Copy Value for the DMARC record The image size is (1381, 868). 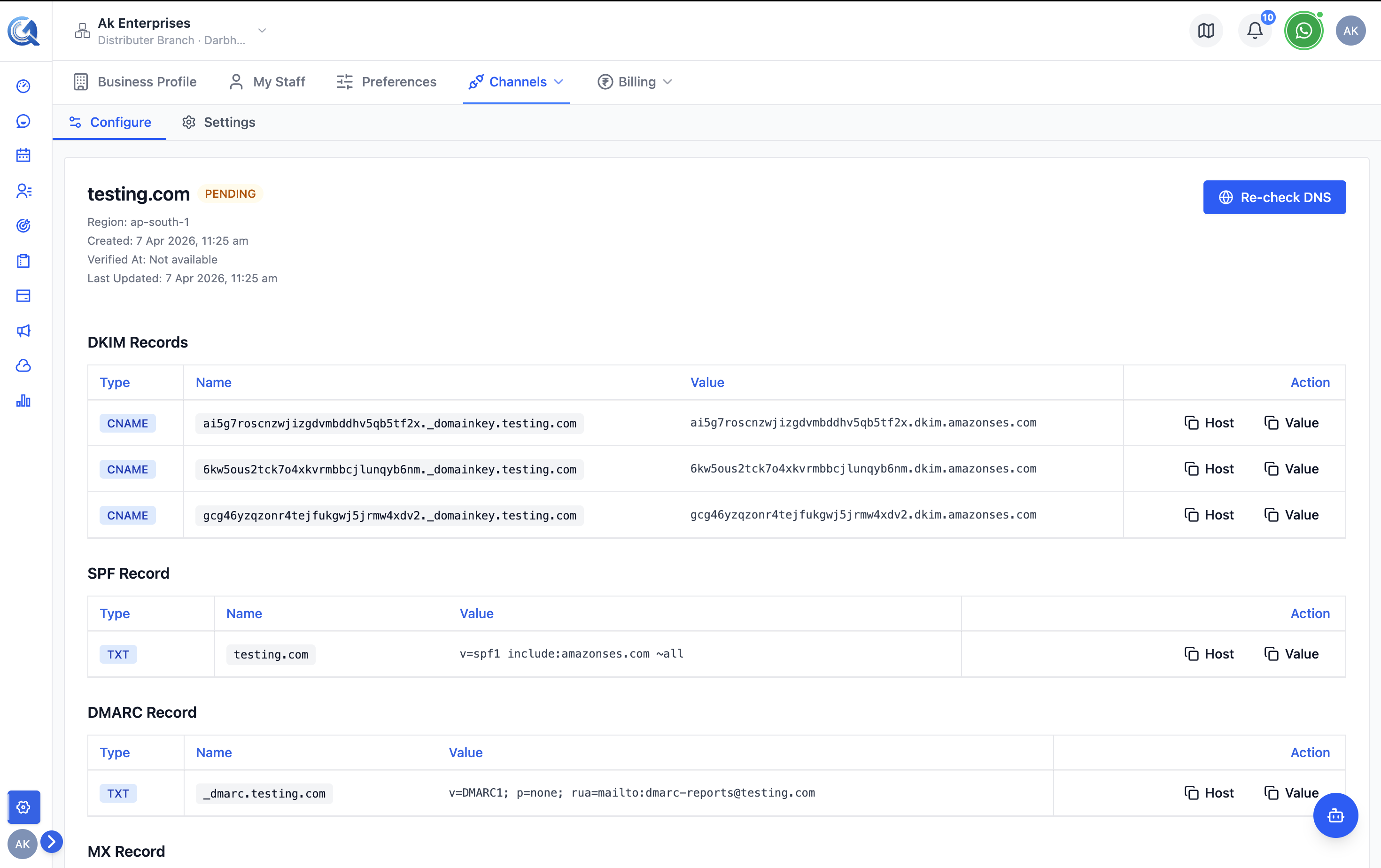tap(1291, 793)
